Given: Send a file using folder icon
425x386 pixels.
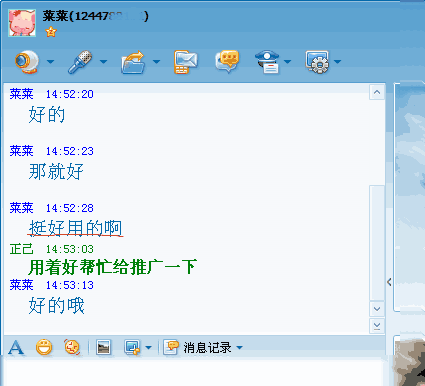Looking at the screenshot, I should 133,62.
